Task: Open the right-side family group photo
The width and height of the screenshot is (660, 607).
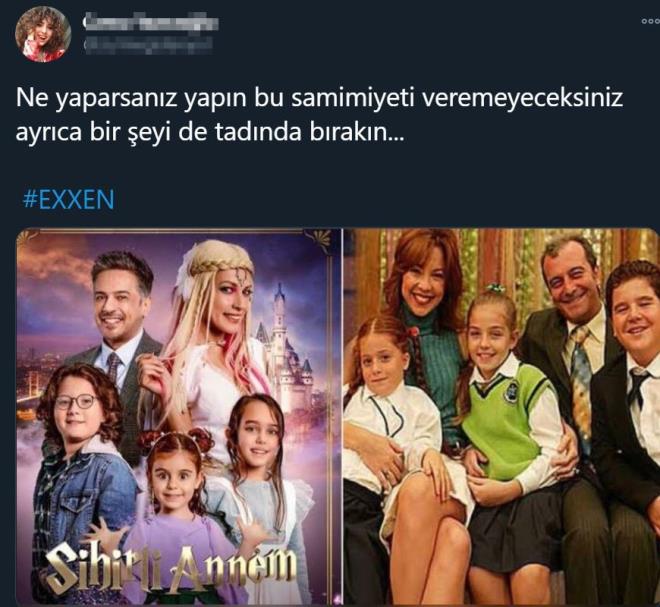Action: point(502,417)
